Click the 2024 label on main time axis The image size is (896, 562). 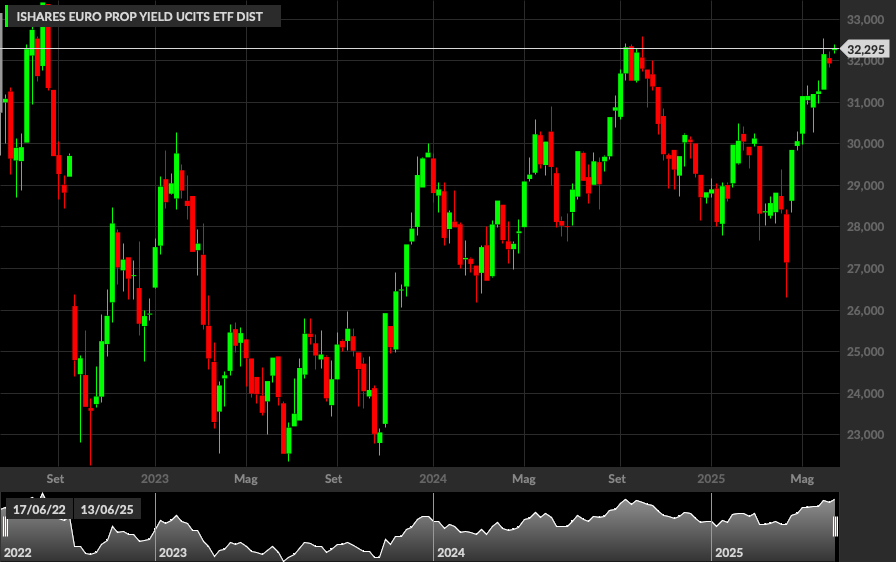[x=433, y=479]
